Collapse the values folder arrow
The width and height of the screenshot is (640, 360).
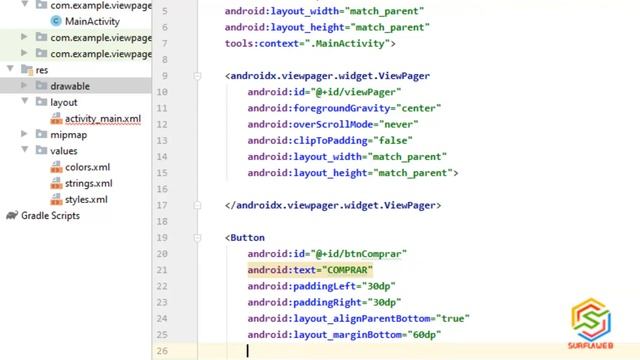click(25, 149)
